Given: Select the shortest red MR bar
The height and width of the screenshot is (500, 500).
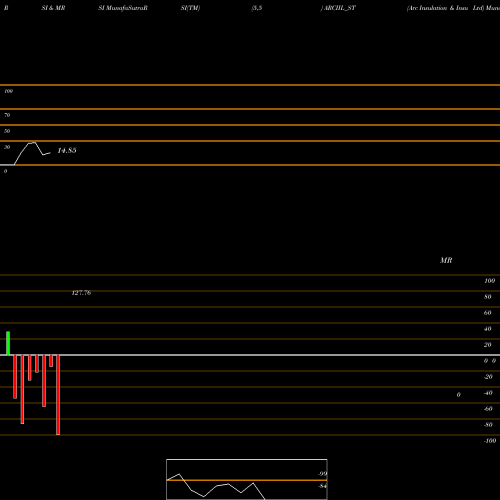Looking at the screenshot, I should (x=51, y=361).
